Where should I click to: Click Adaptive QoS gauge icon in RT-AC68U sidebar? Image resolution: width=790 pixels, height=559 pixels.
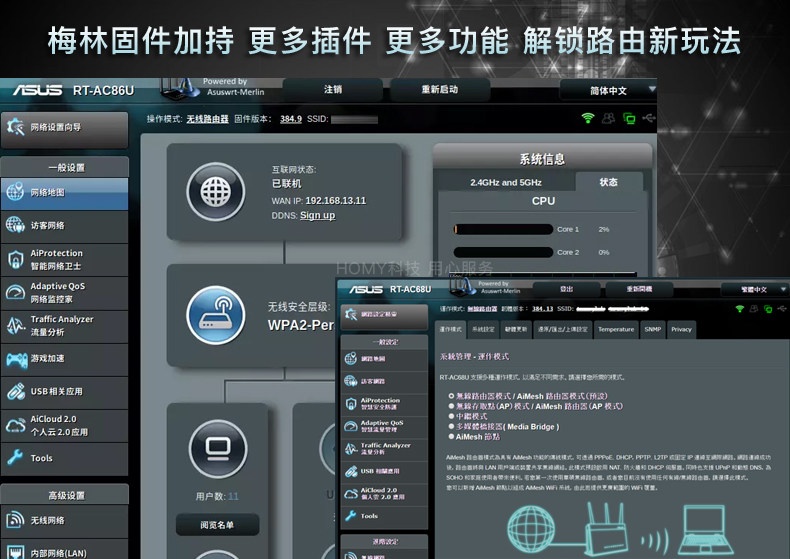[351, 426]
